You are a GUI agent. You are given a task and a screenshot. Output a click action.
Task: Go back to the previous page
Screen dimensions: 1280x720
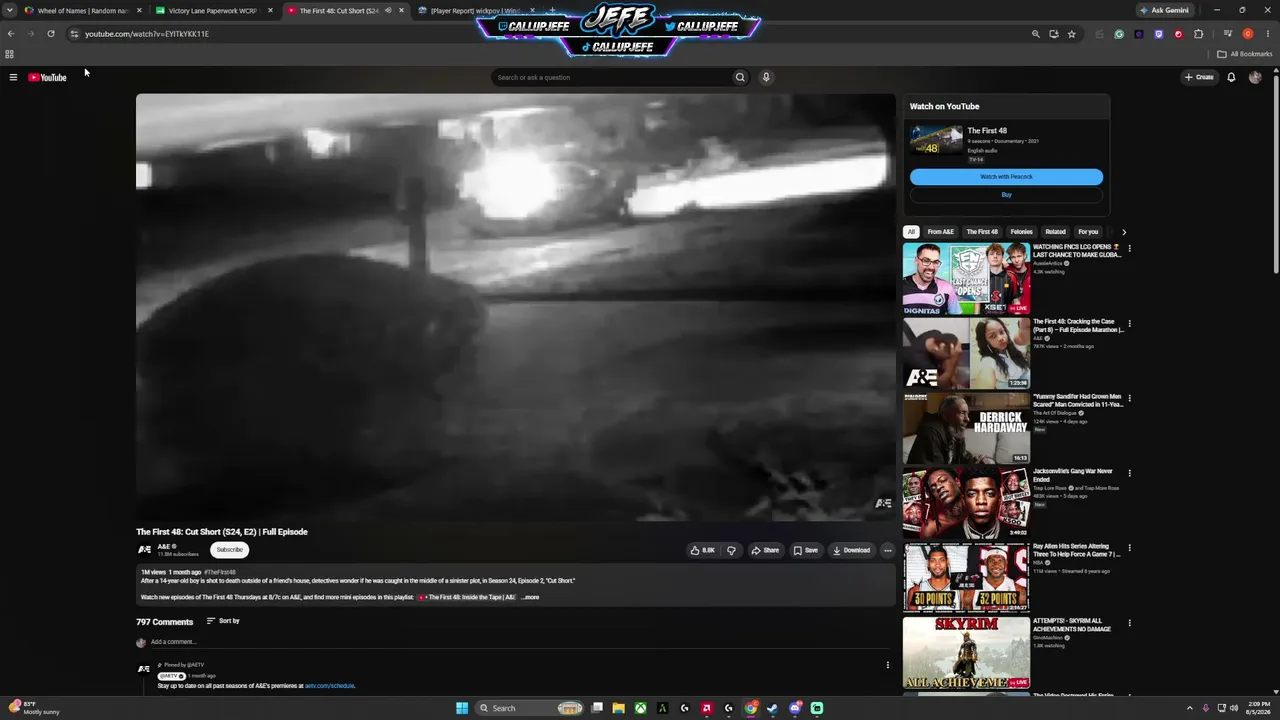(x=11, y=34)
